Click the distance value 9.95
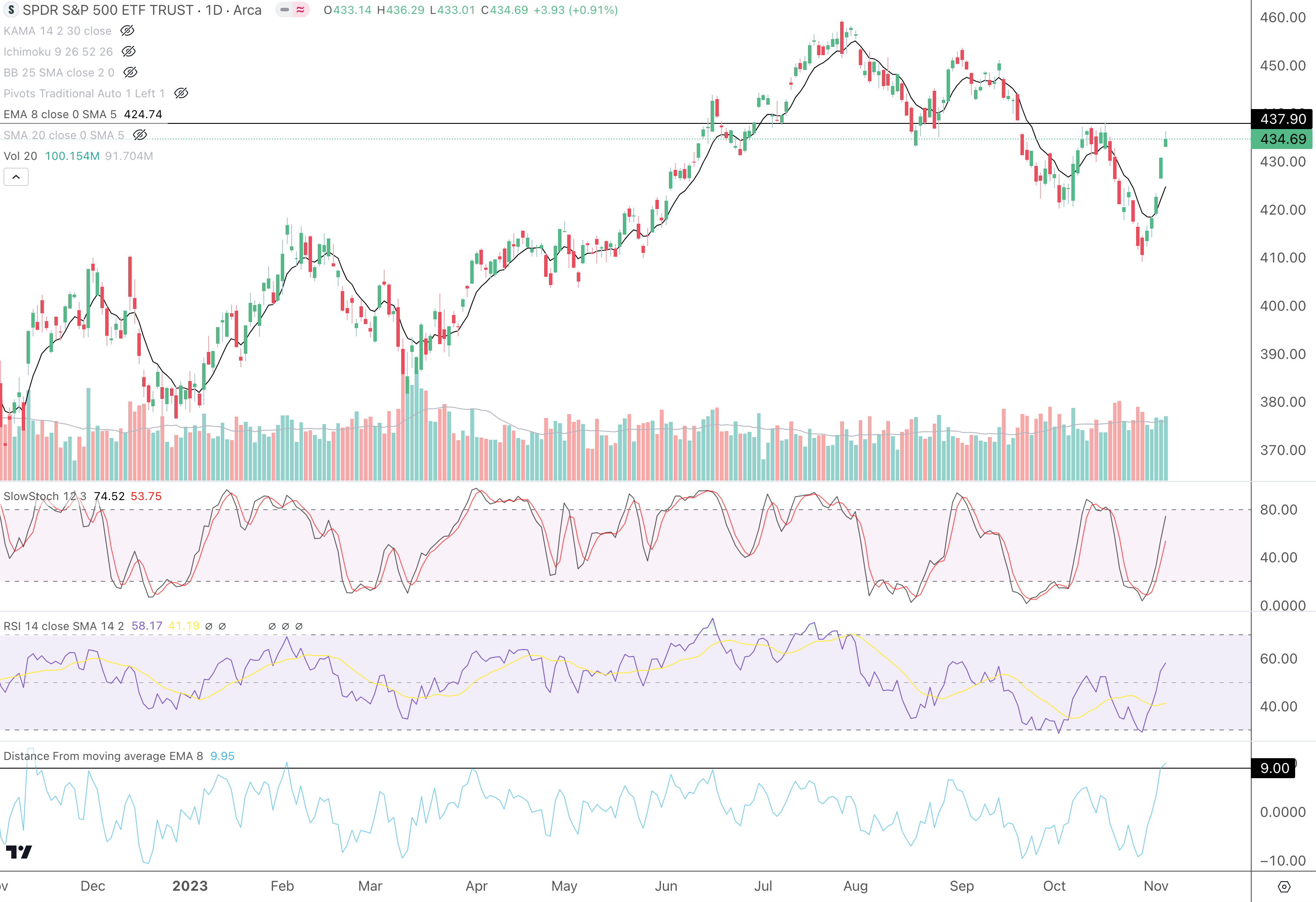Screen dimensions: 1316x902 223,756
